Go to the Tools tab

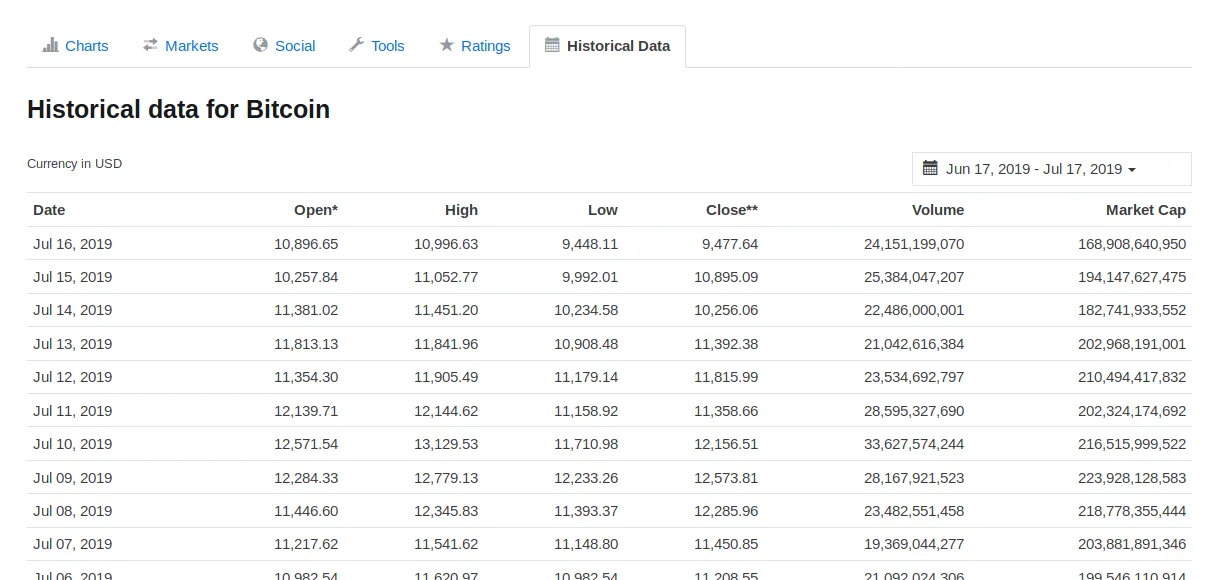point(377,46)
